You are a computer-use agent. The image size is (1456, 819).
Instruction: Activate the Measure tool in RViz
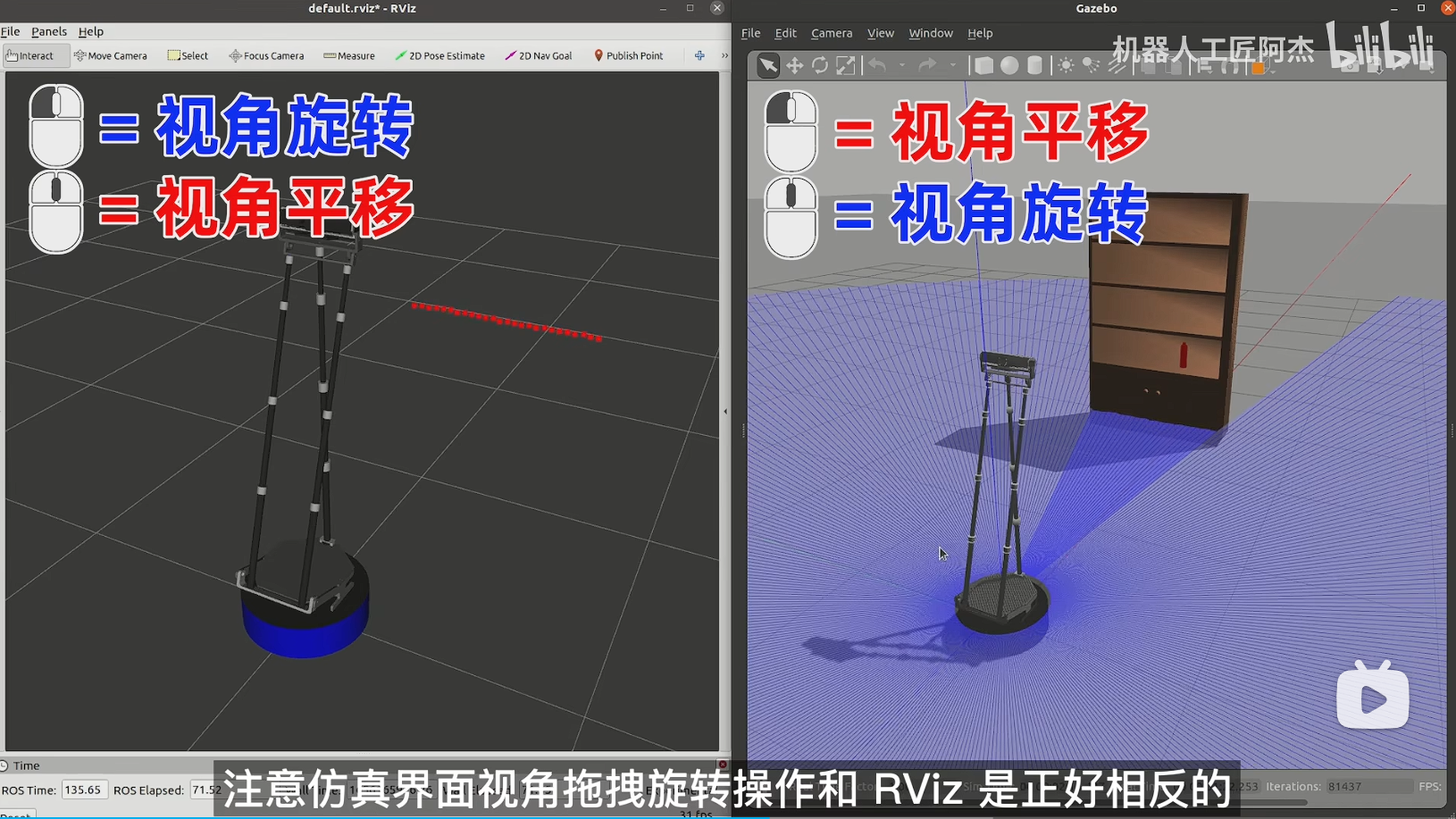(x=349, y=55)
